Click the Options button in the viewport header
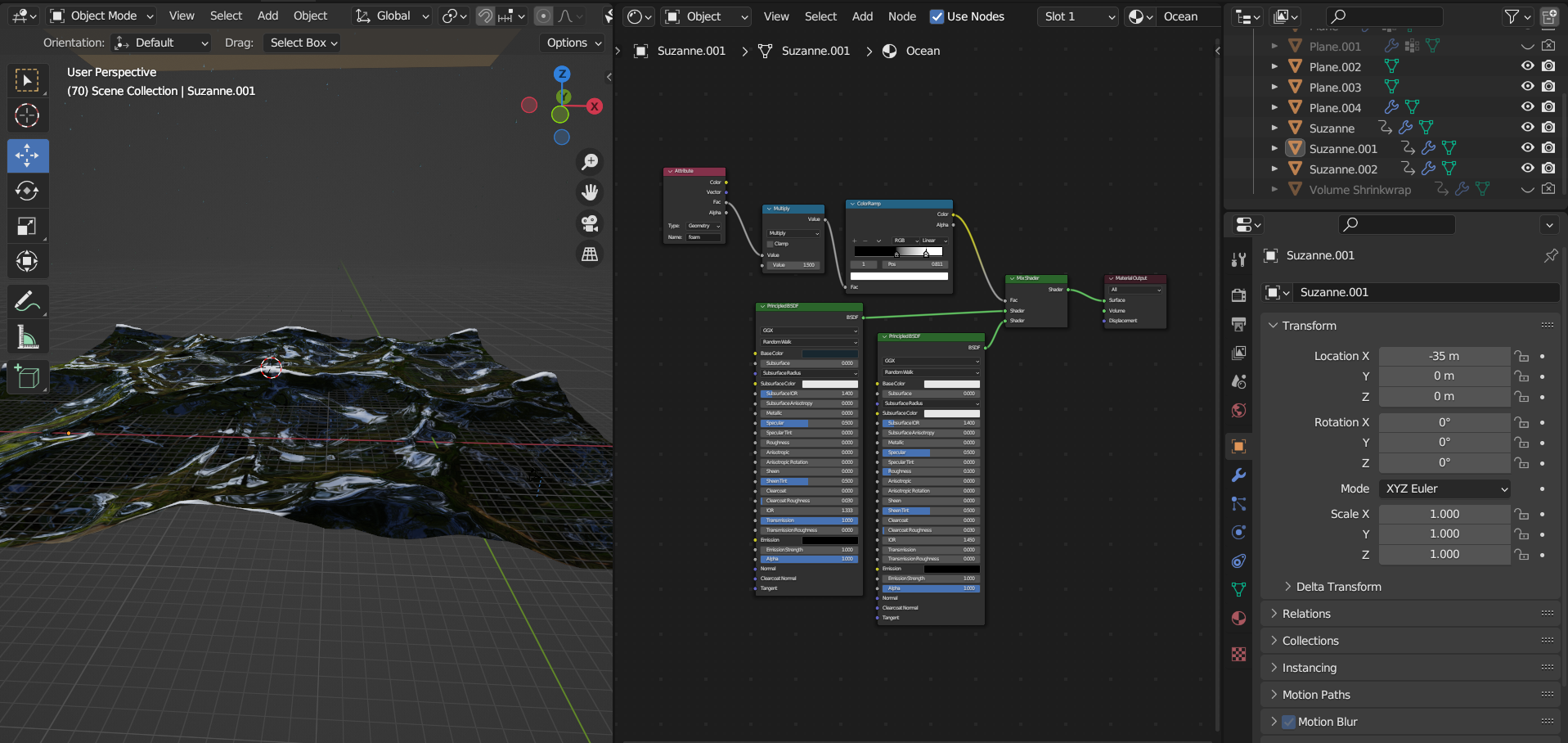This screenshot has width=1568, height=743. pyautogui.click(x=573, y=43)
